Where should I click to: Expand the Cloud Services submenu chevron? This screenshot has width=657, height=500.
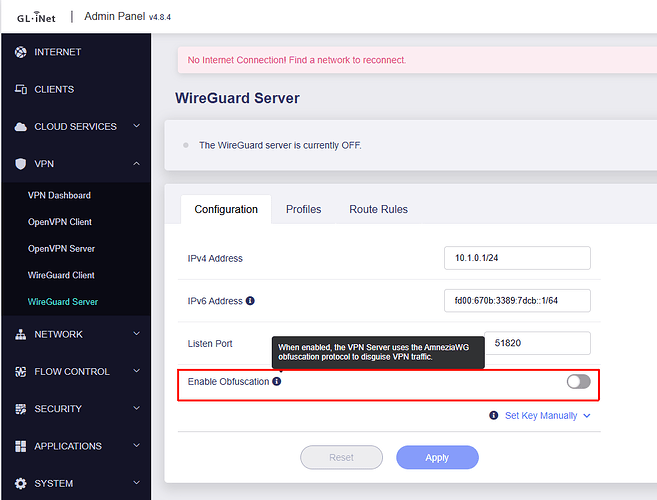pyautogui.click(x=136, y=127)
